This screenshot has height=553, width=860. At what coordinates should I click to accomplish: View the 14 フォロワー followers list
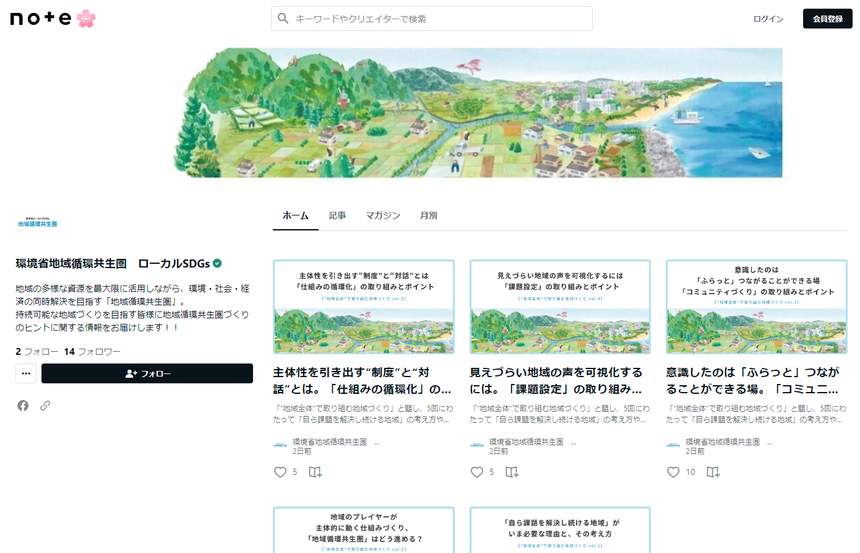tap(92, 352)
